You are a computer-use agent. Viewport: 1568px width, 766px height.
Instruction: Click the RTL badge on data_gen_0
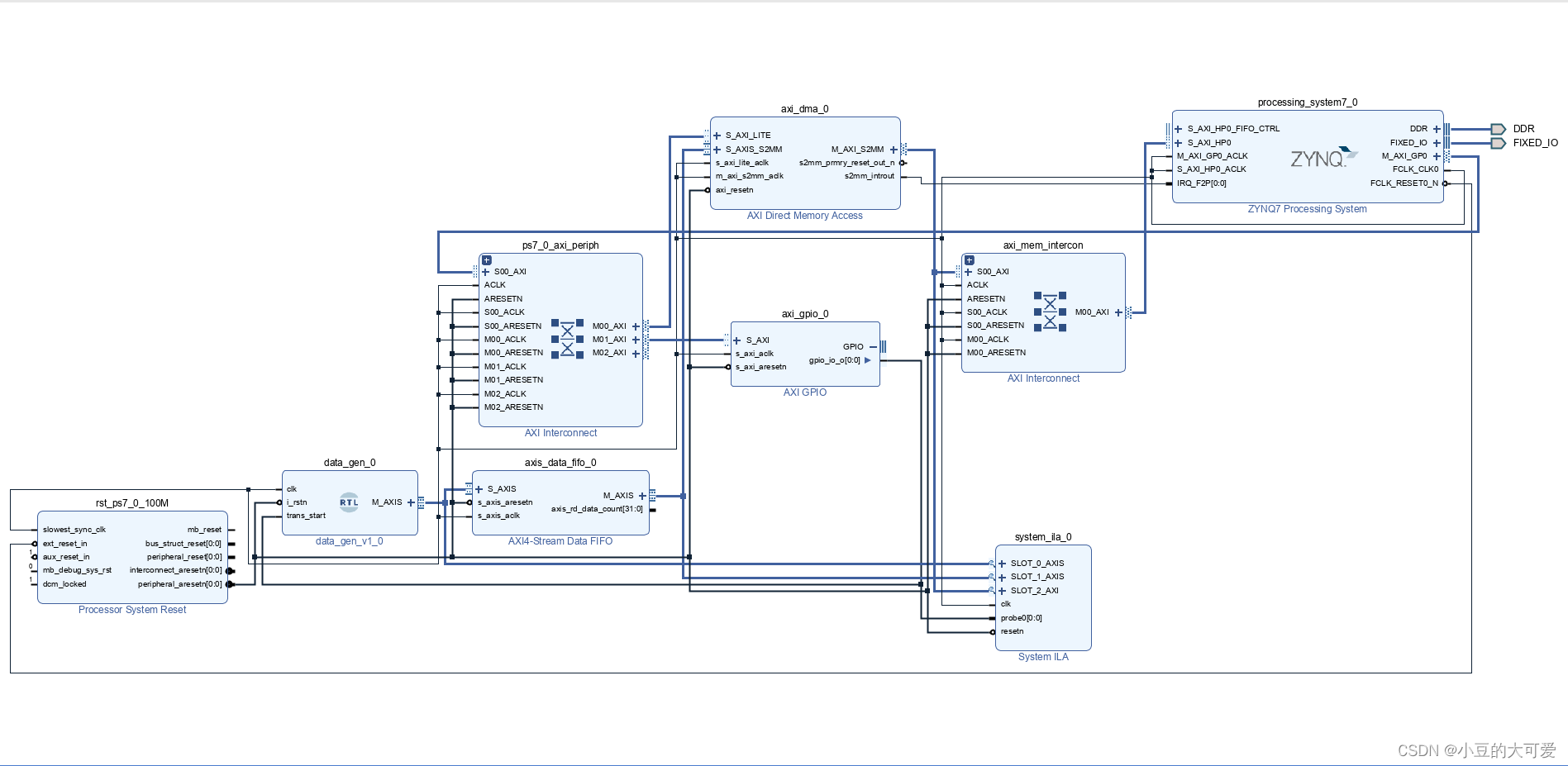[349, 502]
